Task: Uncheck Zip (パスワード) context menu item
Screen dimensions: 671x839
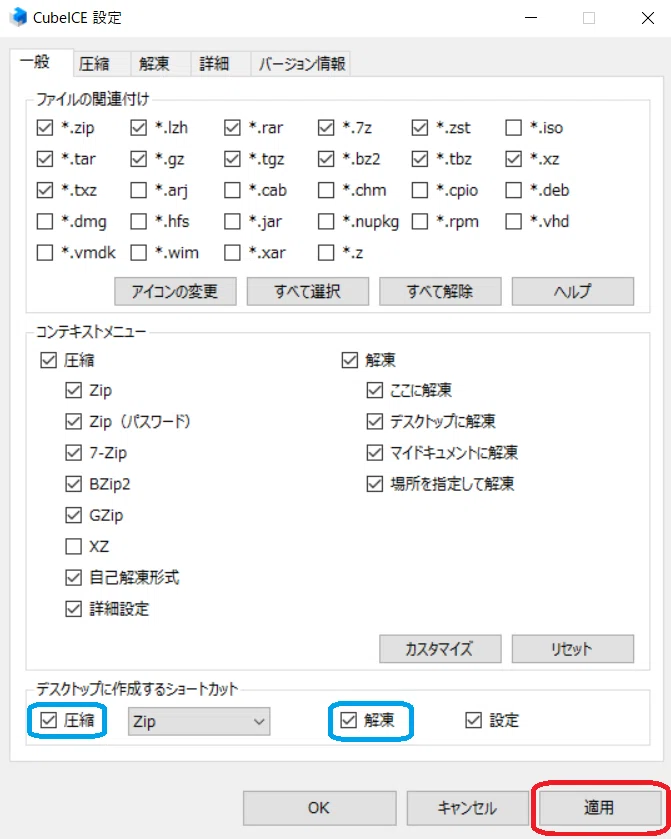Action: click(73, 422)
